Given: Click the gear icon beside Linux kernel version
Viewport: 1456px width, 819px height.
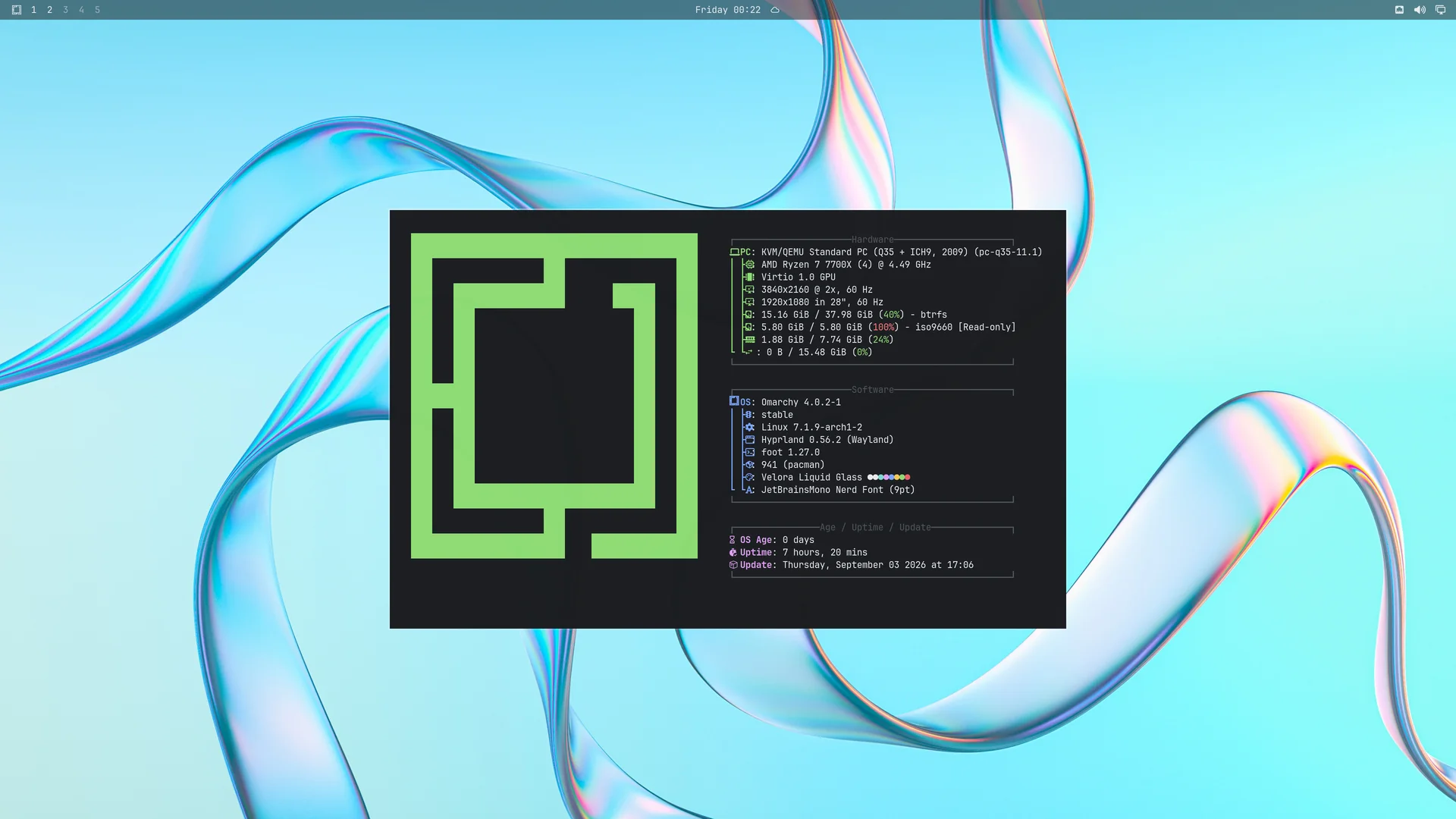Looking at the screenshot, I should [749, 427].
